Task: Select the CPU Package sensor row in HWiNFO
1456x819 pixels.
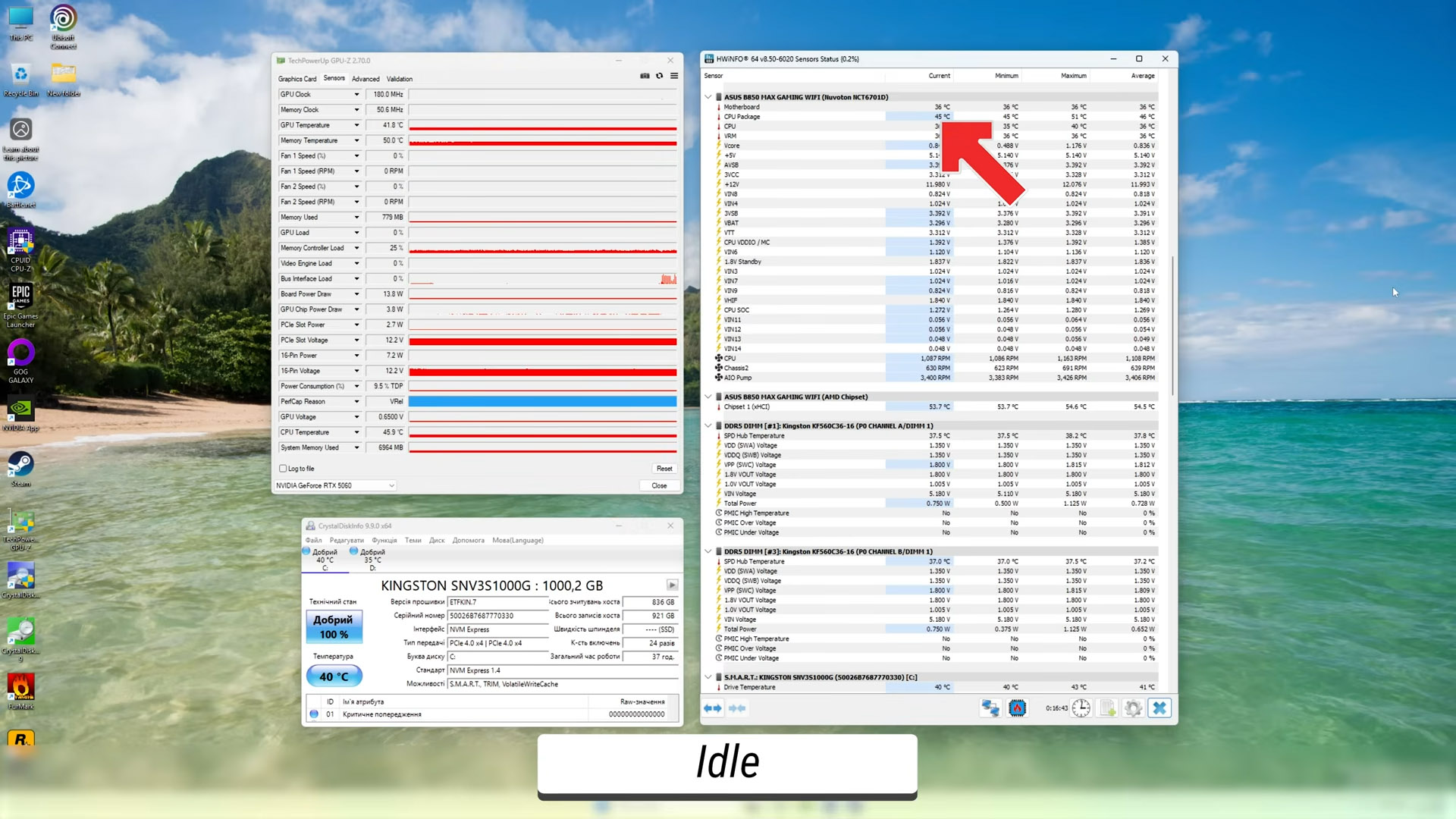Action: 937,117
